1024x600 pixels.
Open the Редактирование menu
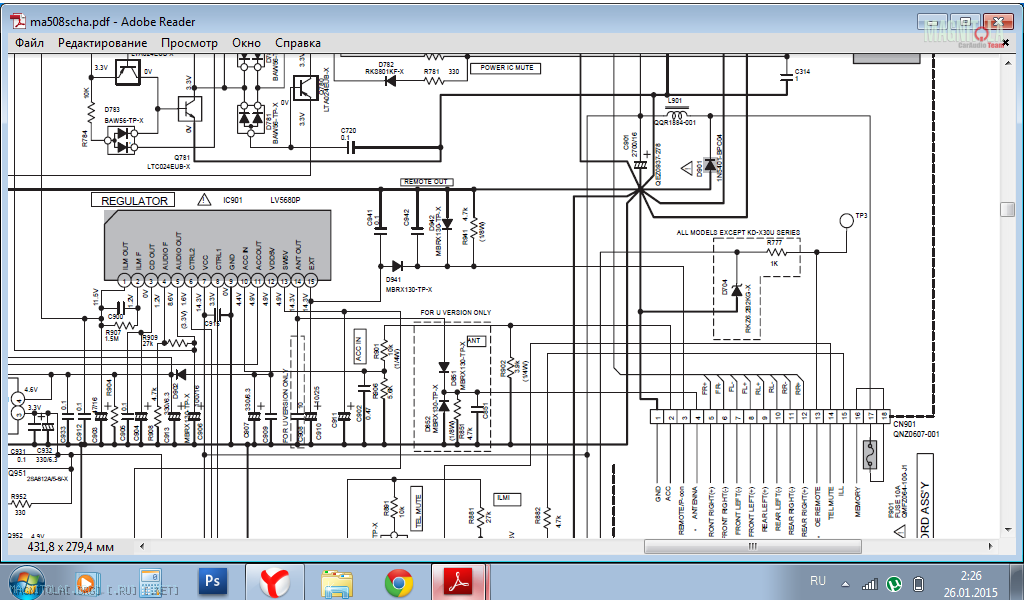click(102, 43)
